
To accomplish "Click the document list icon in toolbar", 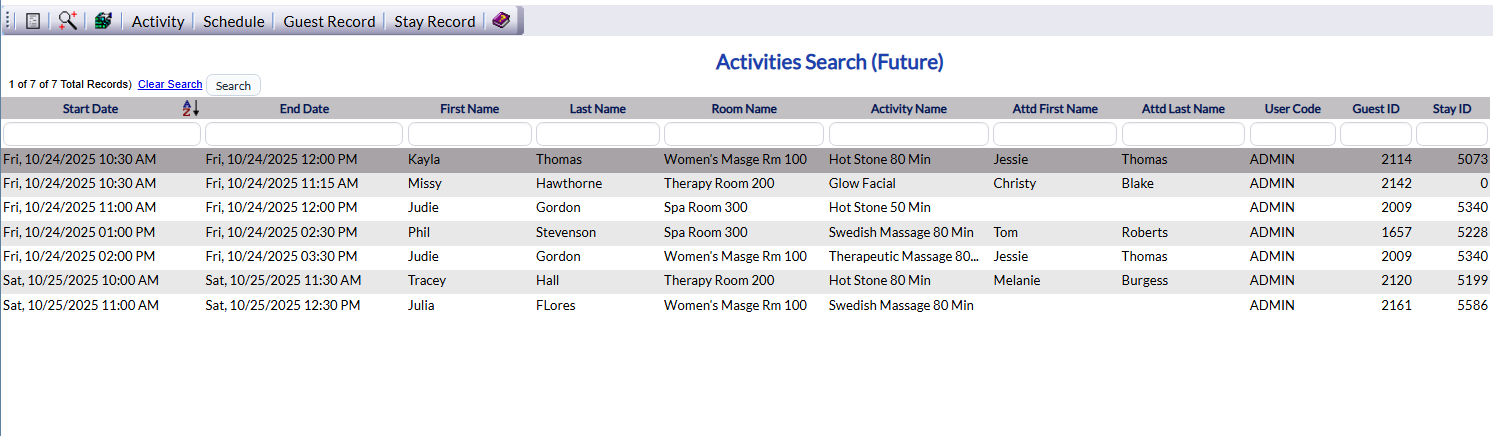I will click(x=33, y=21).
